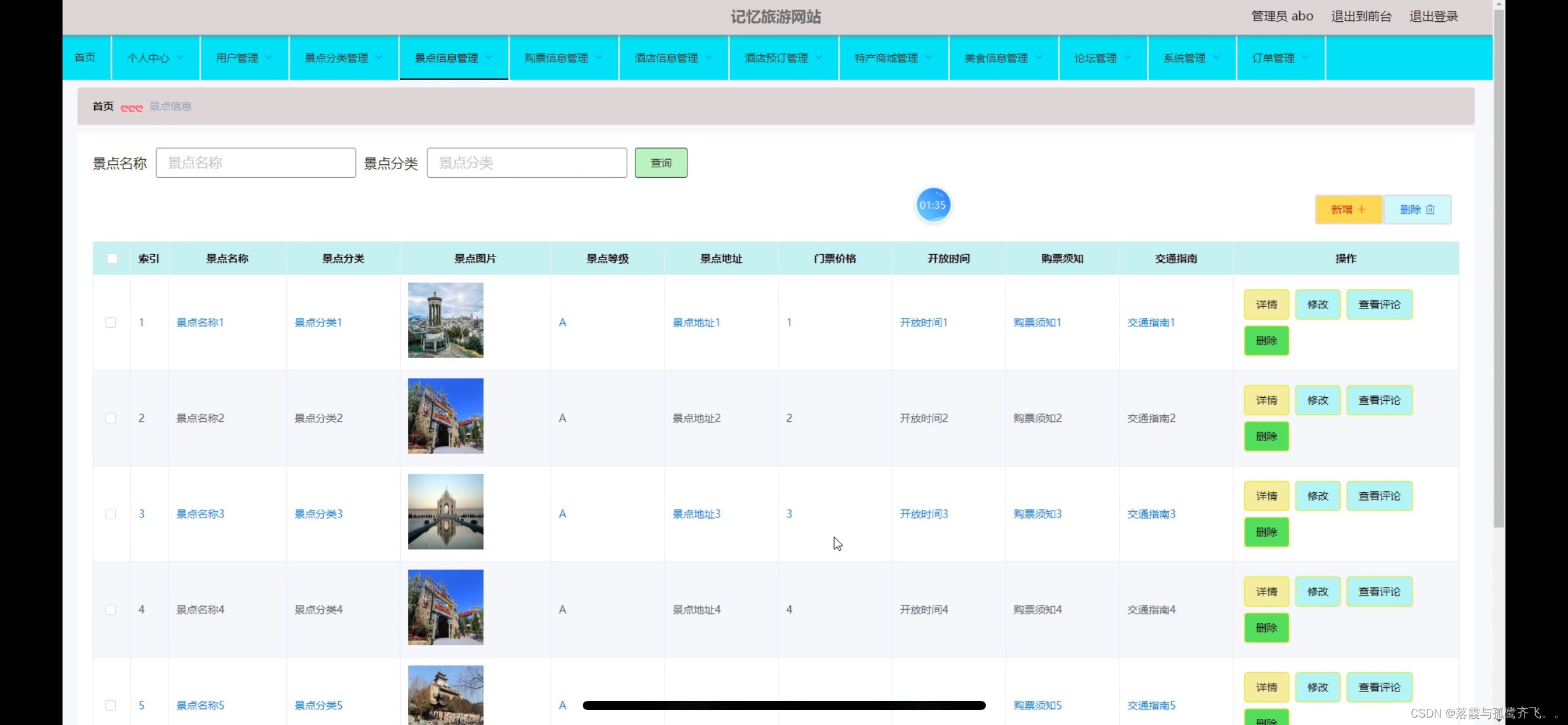1568x725 pixels.
Task: Check the row 2 checkbox
Action: 111,418
